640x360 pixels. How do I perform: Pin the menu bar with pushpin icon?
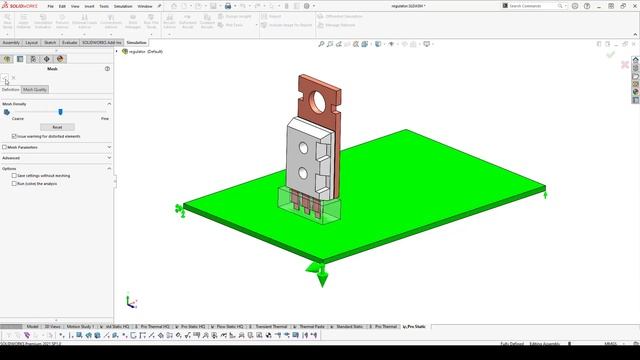(x=159, y=6)
